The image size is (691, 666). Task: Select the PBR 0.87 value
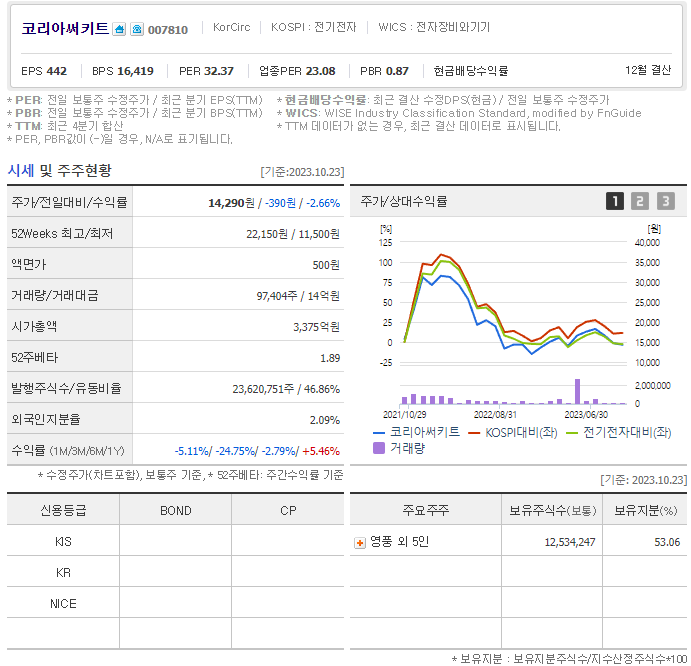click(x=384, y=71)
